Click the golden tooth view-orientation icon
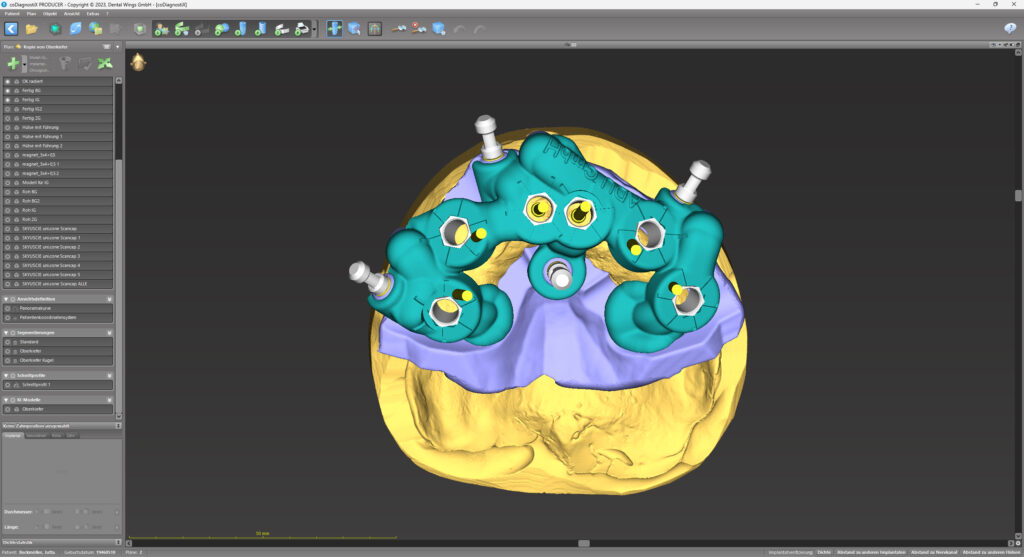The width and height of the screenshot is (1024, 557). coord(138,62)
